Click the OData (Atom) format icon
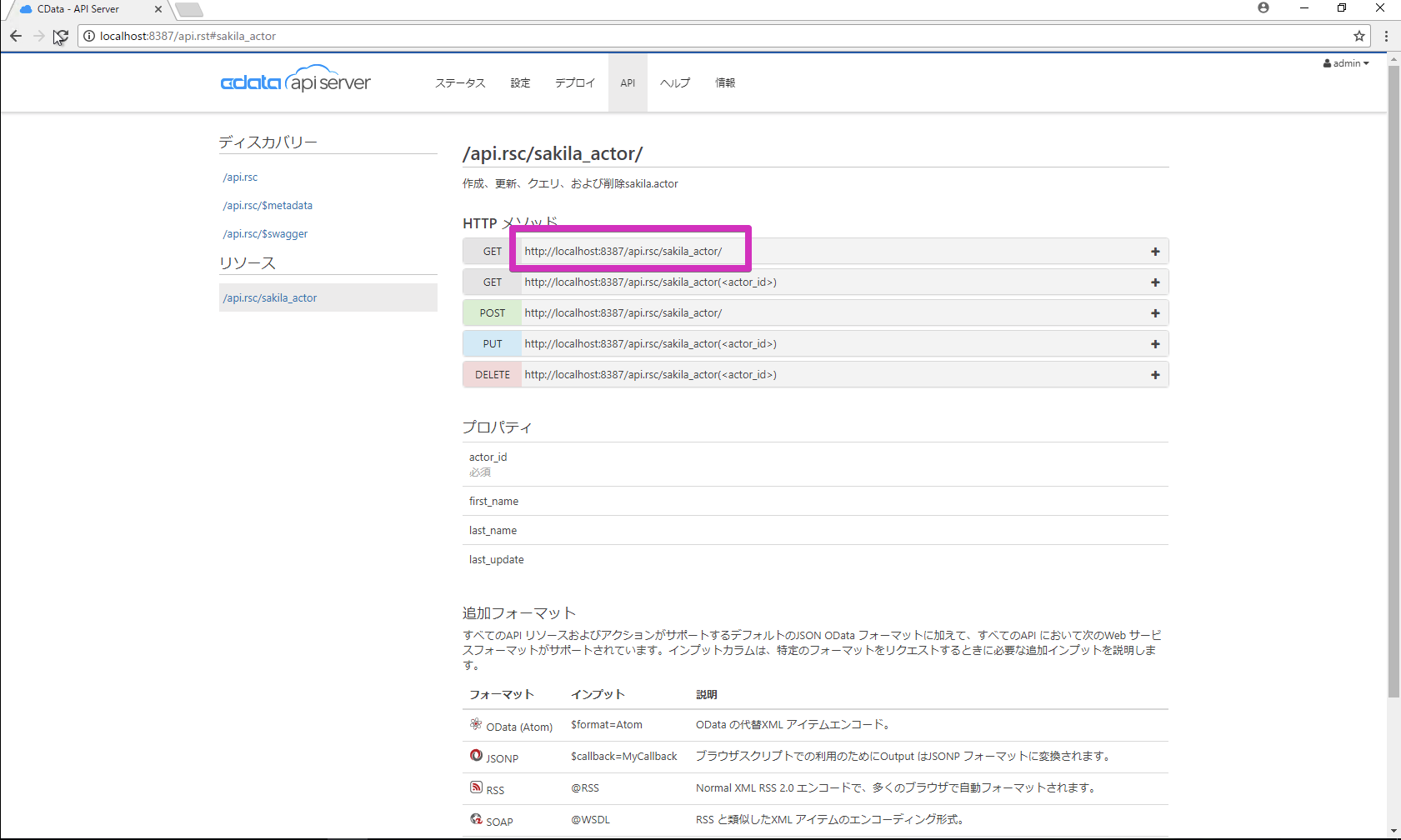 click(475, 724)
